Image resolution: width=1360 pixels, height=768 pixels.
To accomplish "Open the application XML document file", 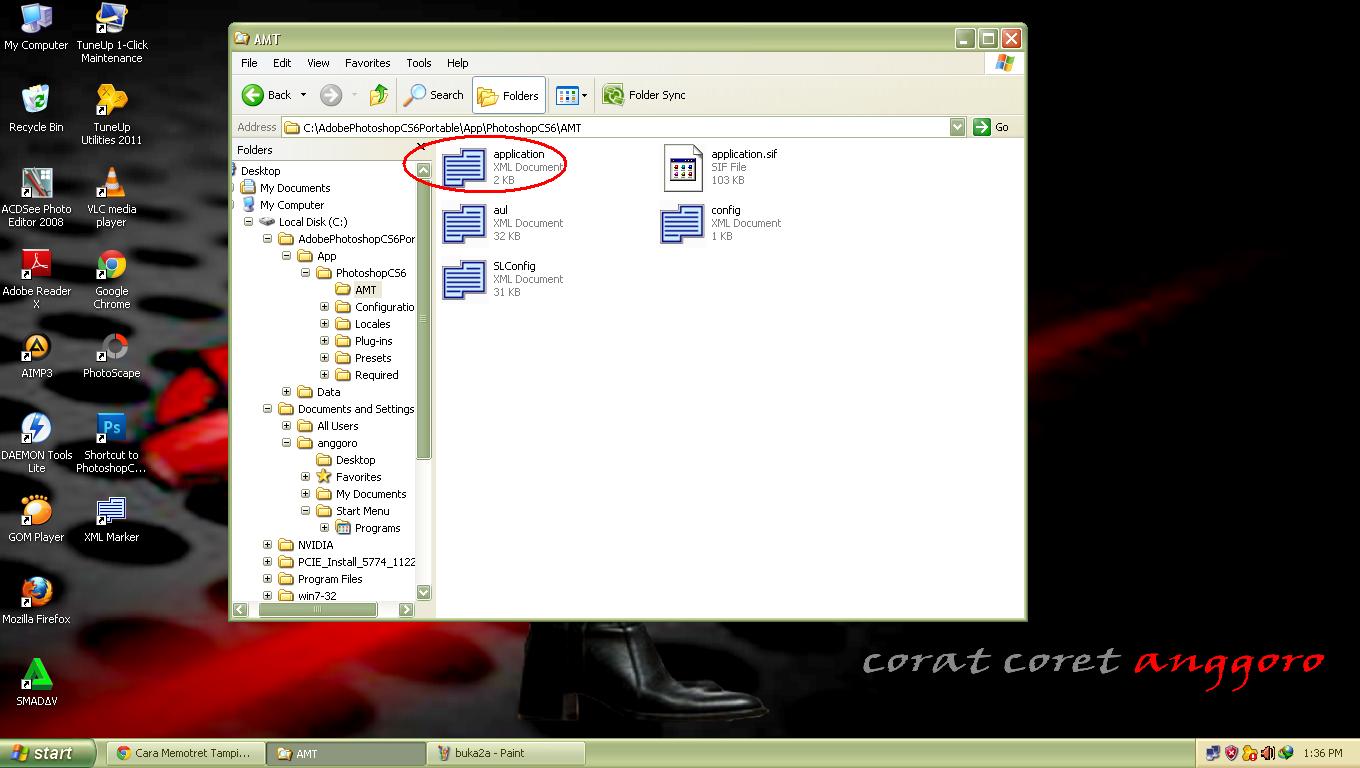I will pos(464,167).
